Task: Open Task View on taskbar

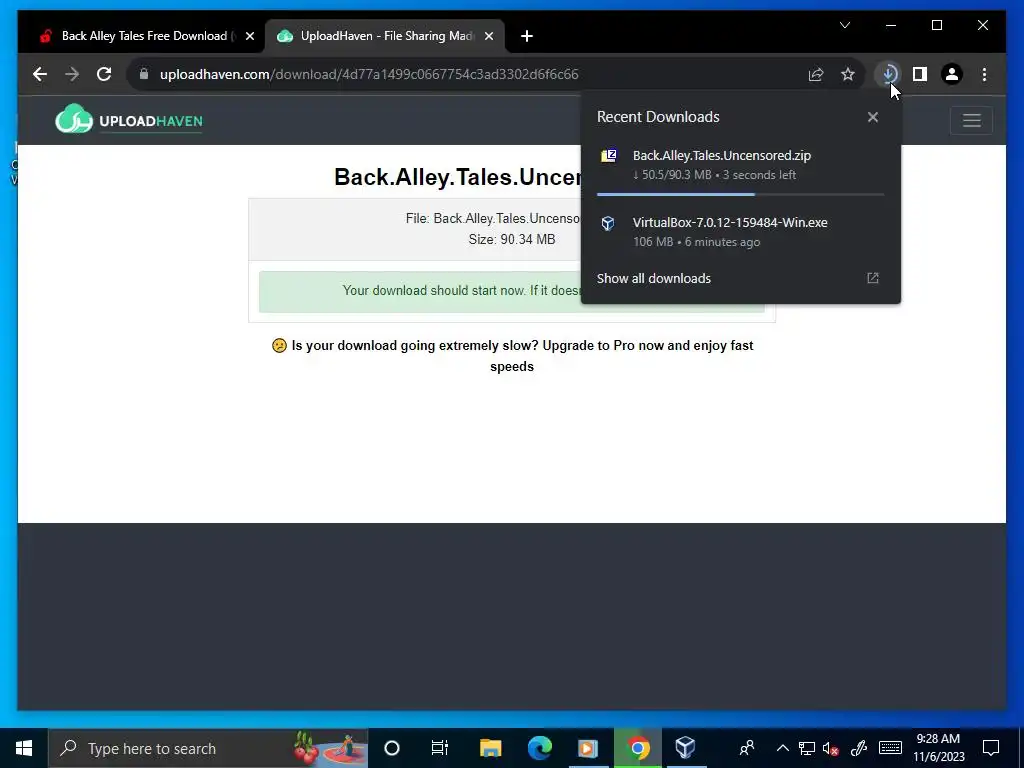Action: point(440,748)
